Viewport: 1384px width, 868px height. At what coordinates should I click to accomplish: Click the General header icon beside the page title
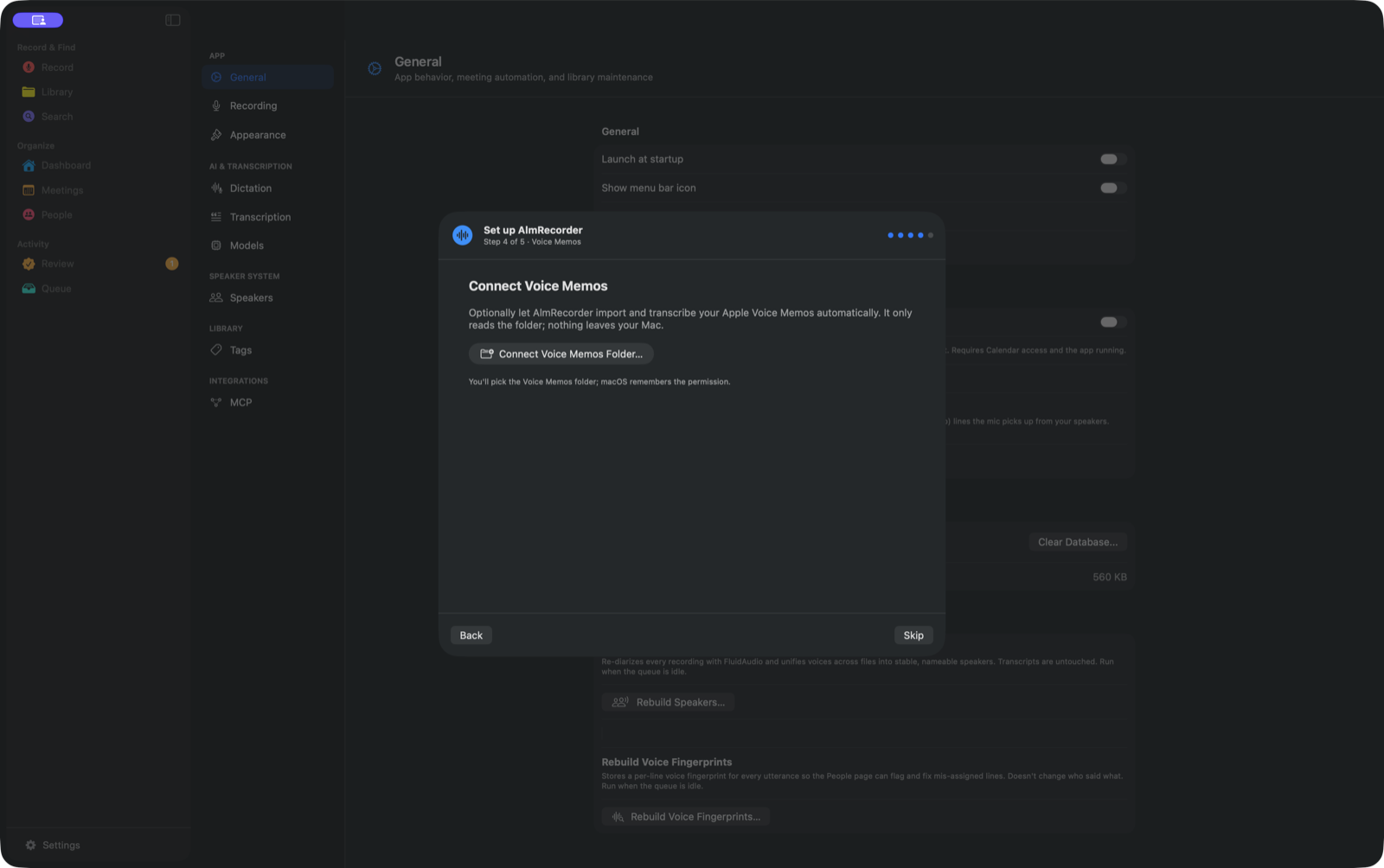[x=375, y=68]
